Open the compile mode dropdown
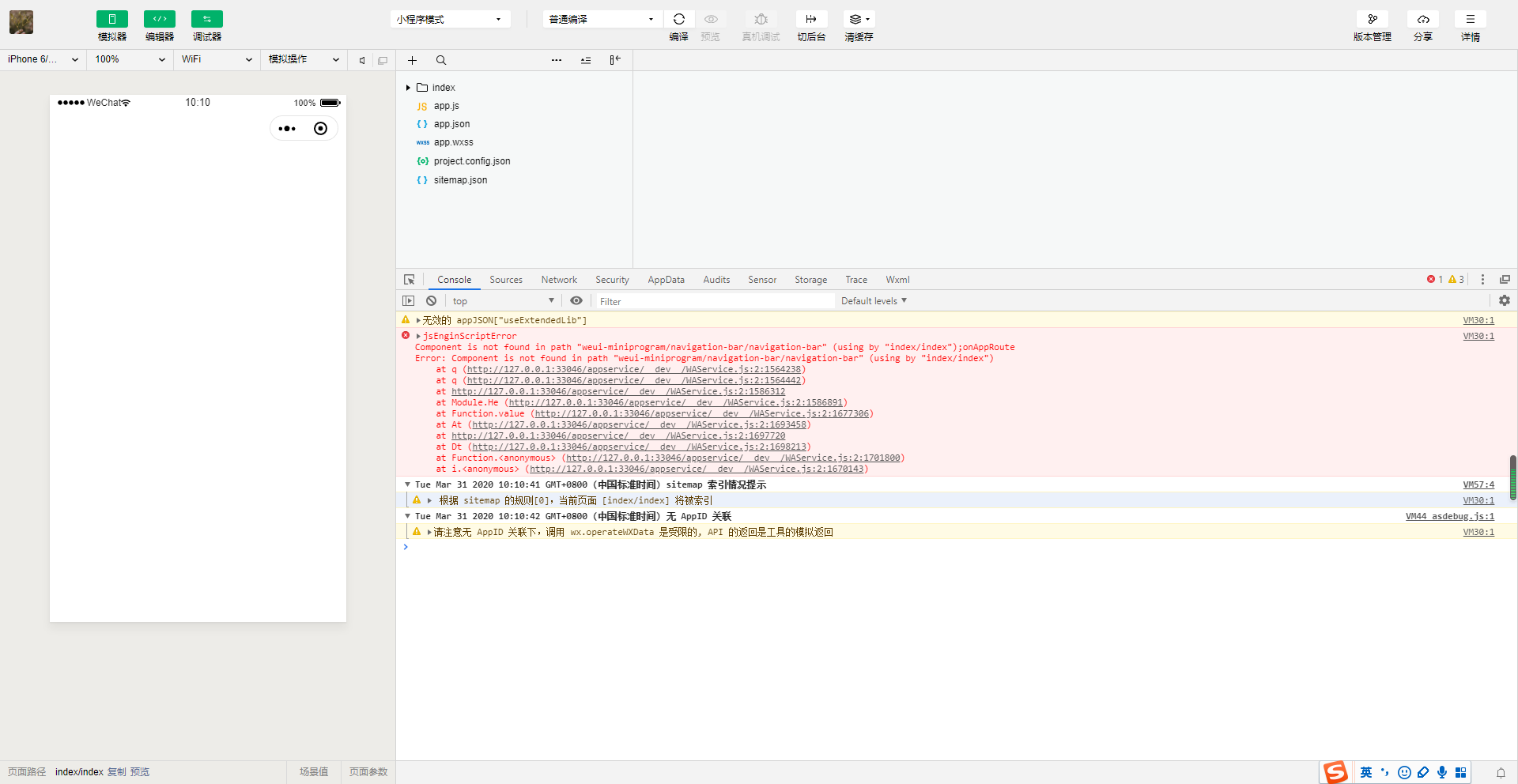The width and height of the screenshot is (1518, 784). pos(602,19)
